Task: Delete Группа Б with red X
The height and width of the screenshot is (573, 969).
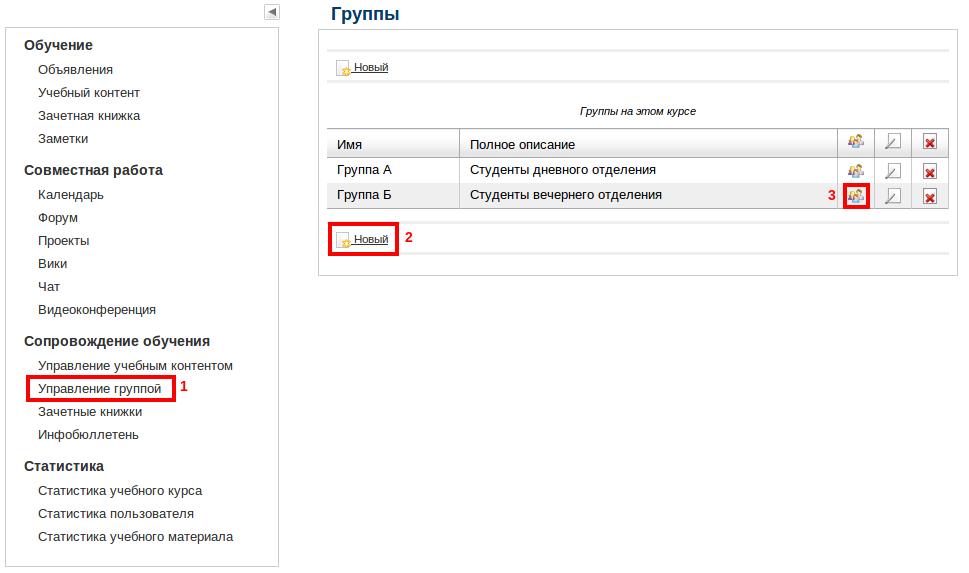Action: coord(929,197)
